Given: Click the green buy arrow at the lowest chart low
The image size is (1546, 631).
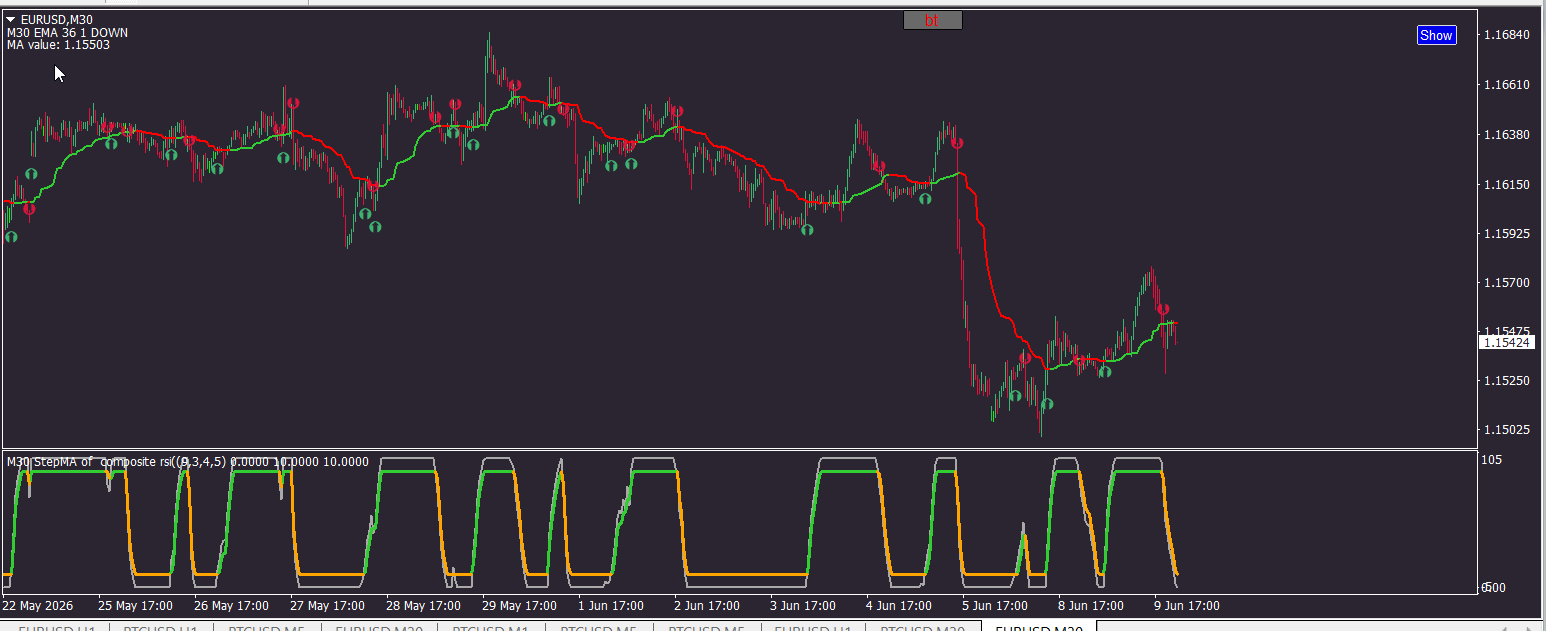Looking at the screenshot, I should [1047, 404].
